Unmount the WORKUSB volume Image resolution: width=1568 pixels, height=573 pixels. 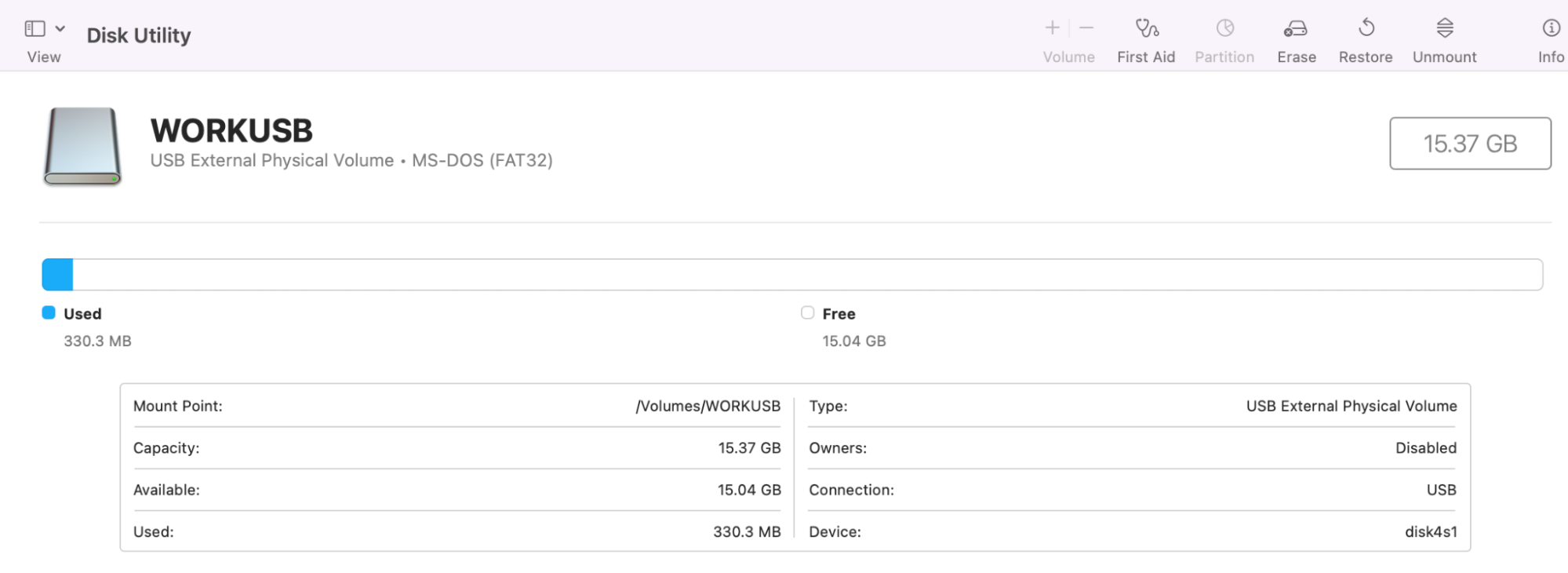(1445, 41)
